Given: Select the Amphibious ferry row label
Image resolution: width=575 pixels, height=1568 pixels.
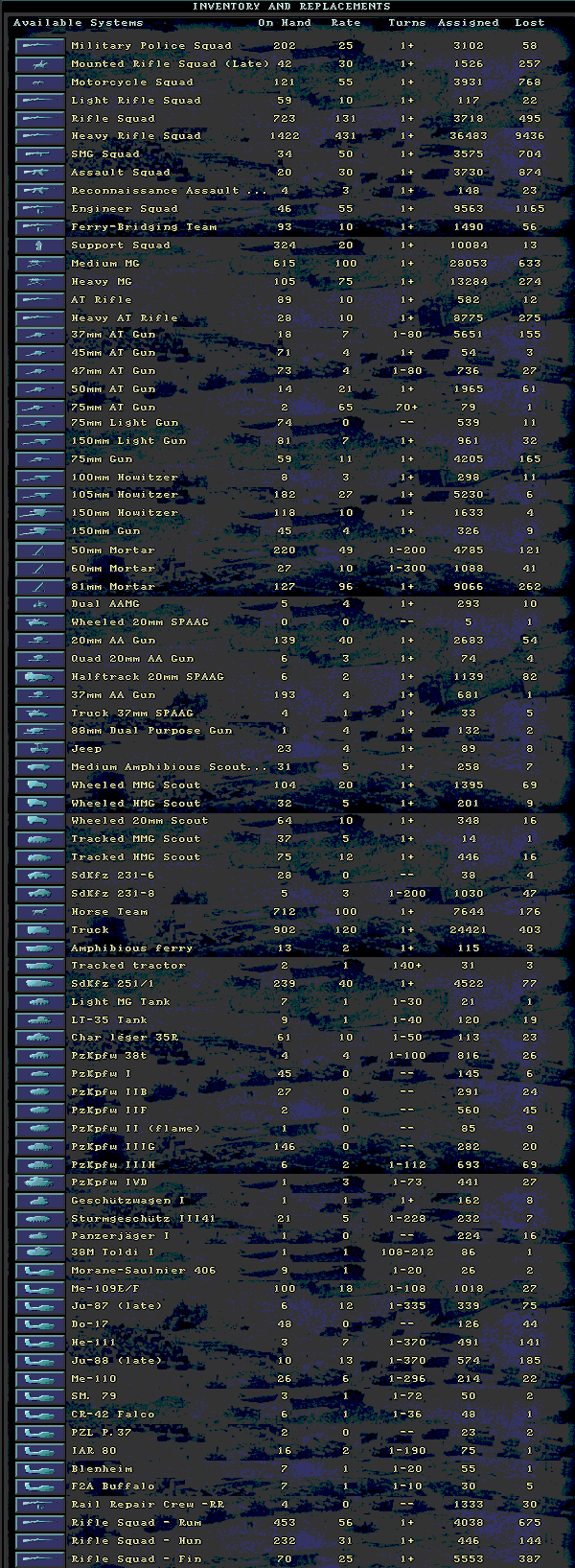Looking at the screenshot, I should [132, 948].
